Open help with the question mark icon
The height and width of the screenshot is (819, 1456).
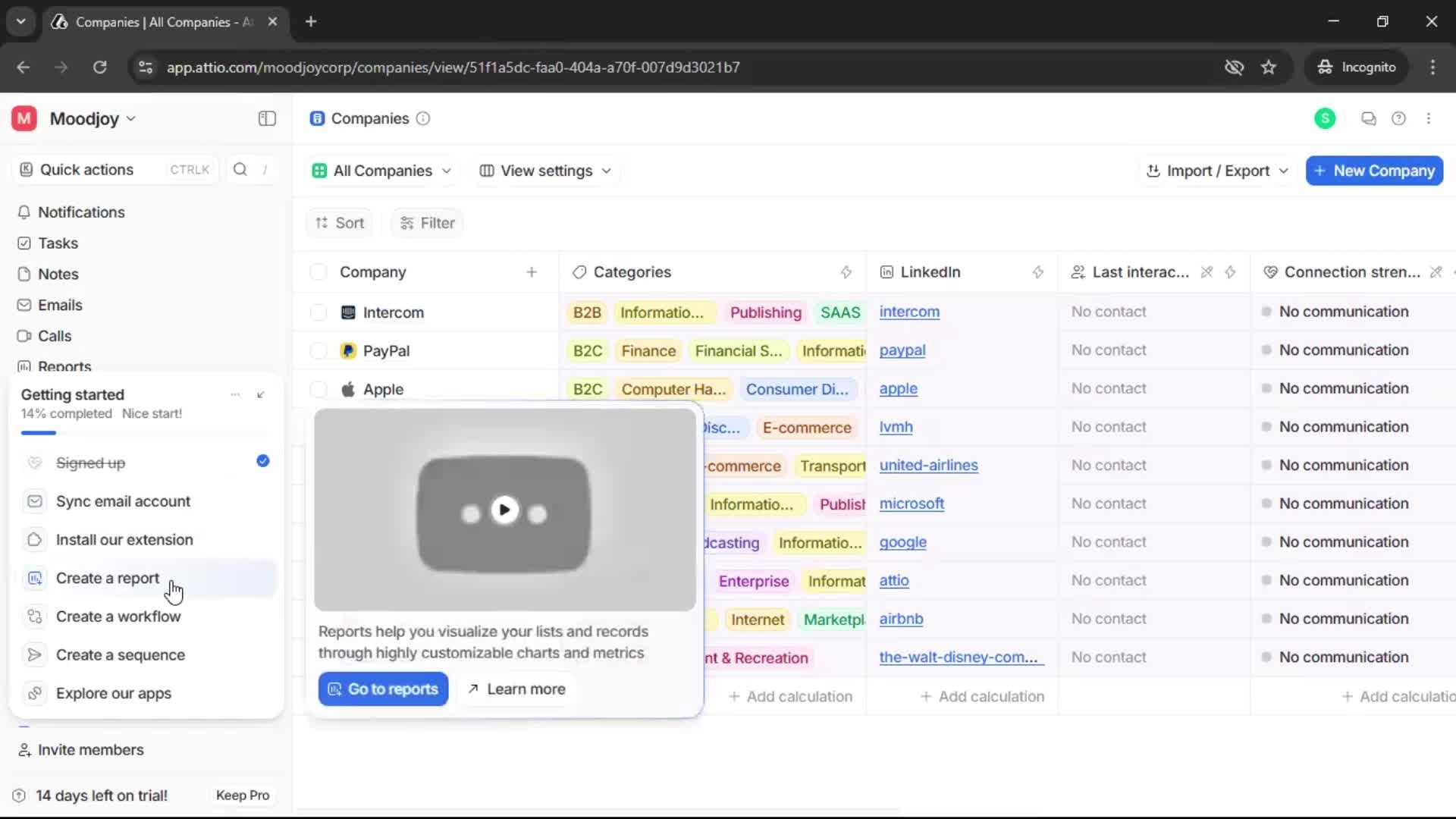coord(1399,118)
